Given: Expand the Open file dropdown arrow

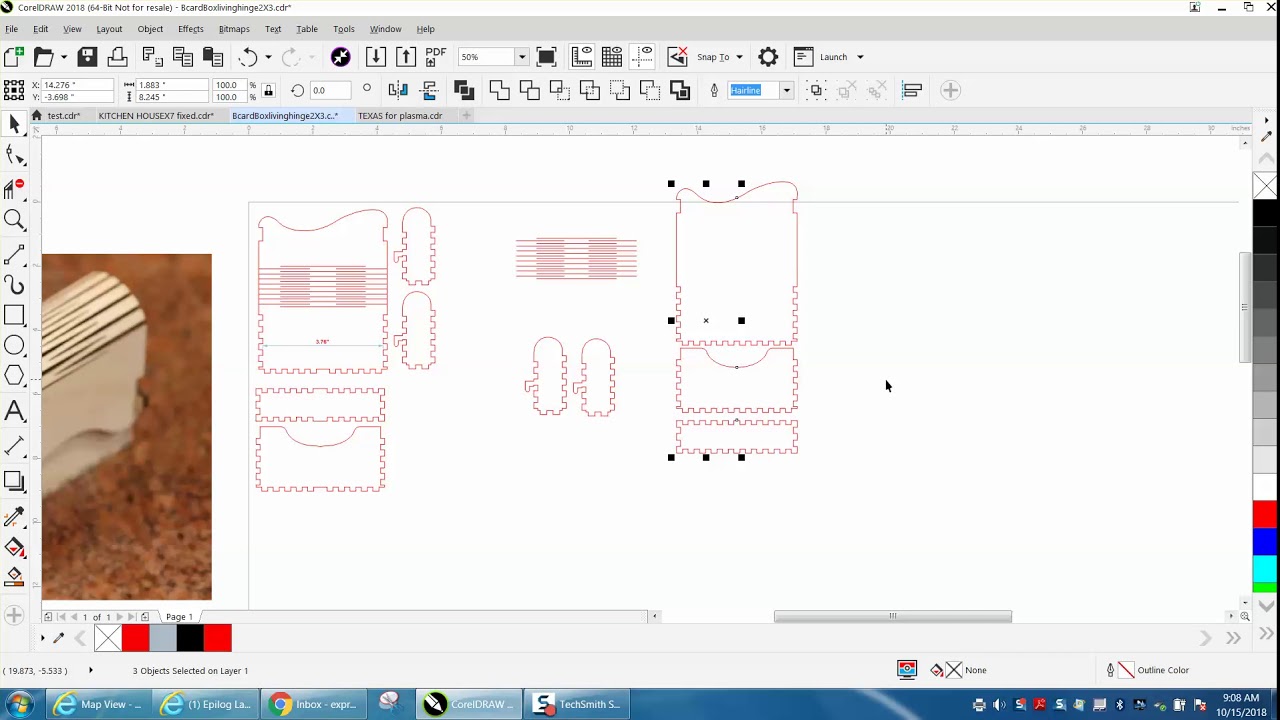Looking at the screenshot, I should (63, 57).
